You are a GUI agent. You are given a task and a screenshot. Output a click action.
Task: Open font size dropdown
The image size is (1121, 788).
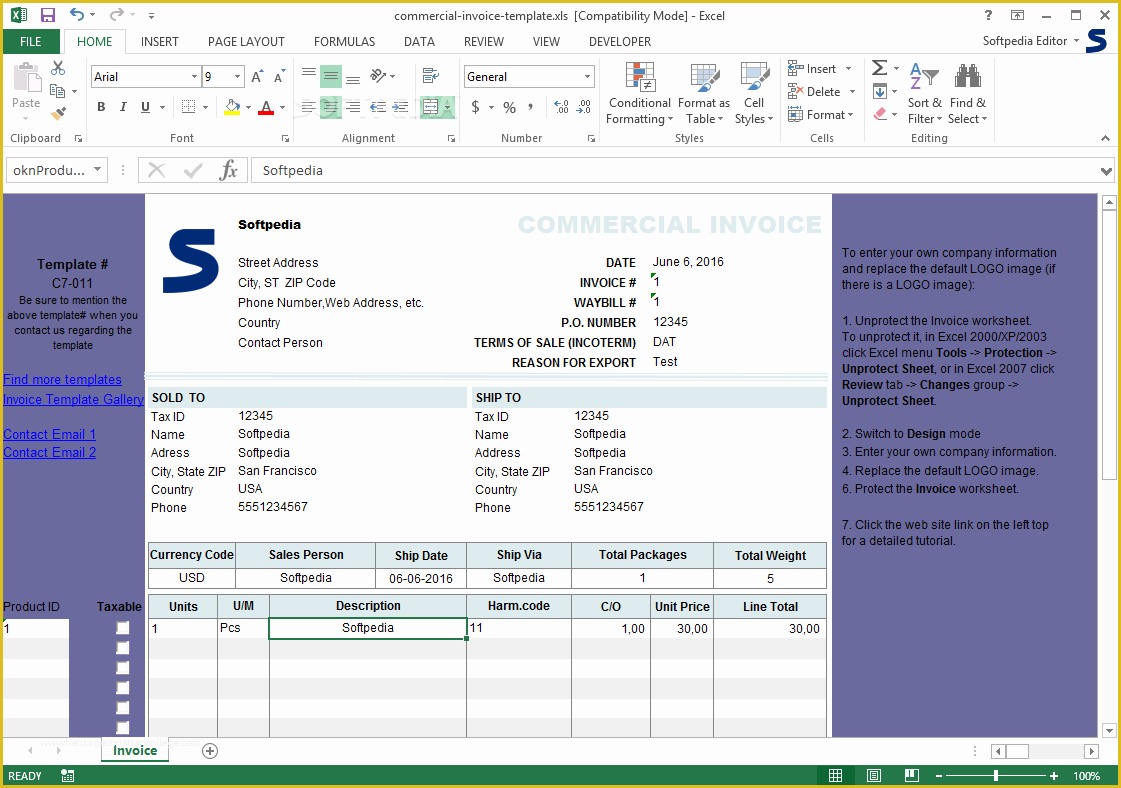237,77
